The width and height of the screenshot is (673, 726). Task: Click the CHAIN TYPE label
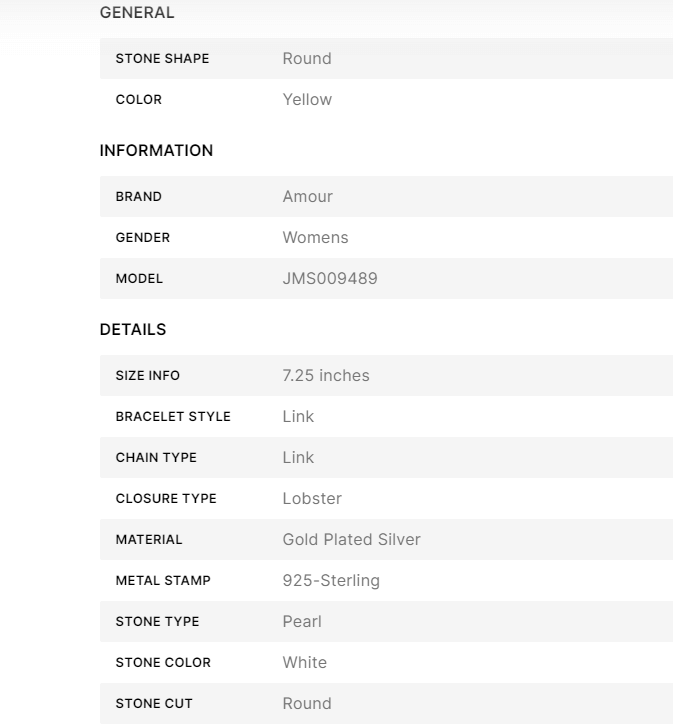[156, 458]
